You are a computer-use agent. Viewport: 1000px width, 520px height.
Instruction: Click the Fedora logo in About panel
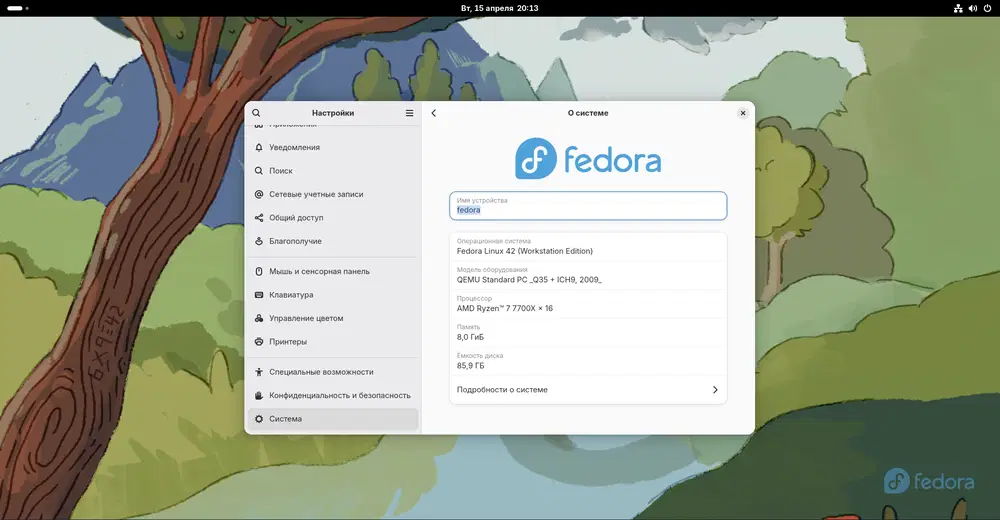click(588, 158)
